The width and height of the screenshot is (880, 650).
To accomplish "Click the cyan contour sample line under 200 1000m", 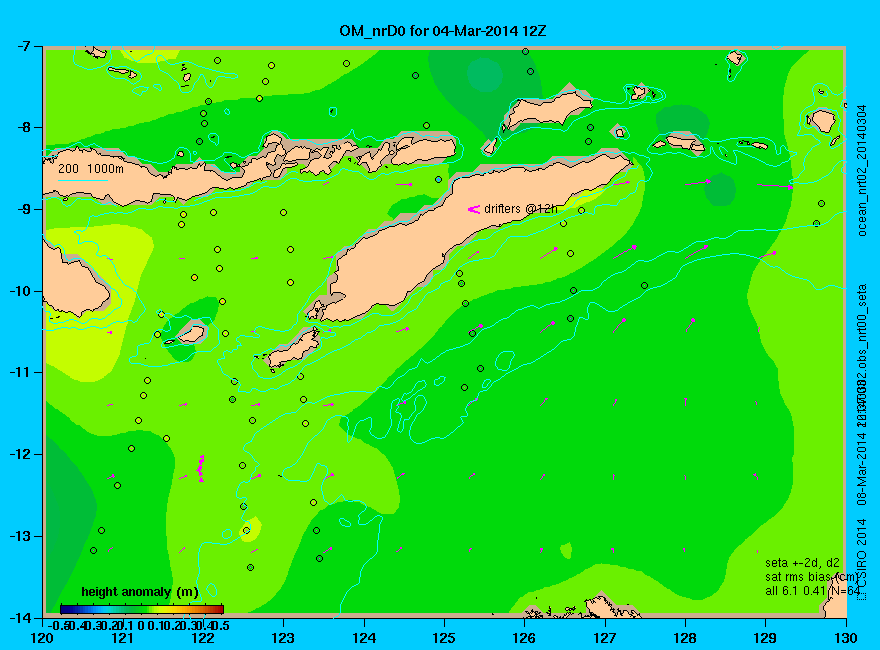I will pyautogui.click(x=82, y=180).
